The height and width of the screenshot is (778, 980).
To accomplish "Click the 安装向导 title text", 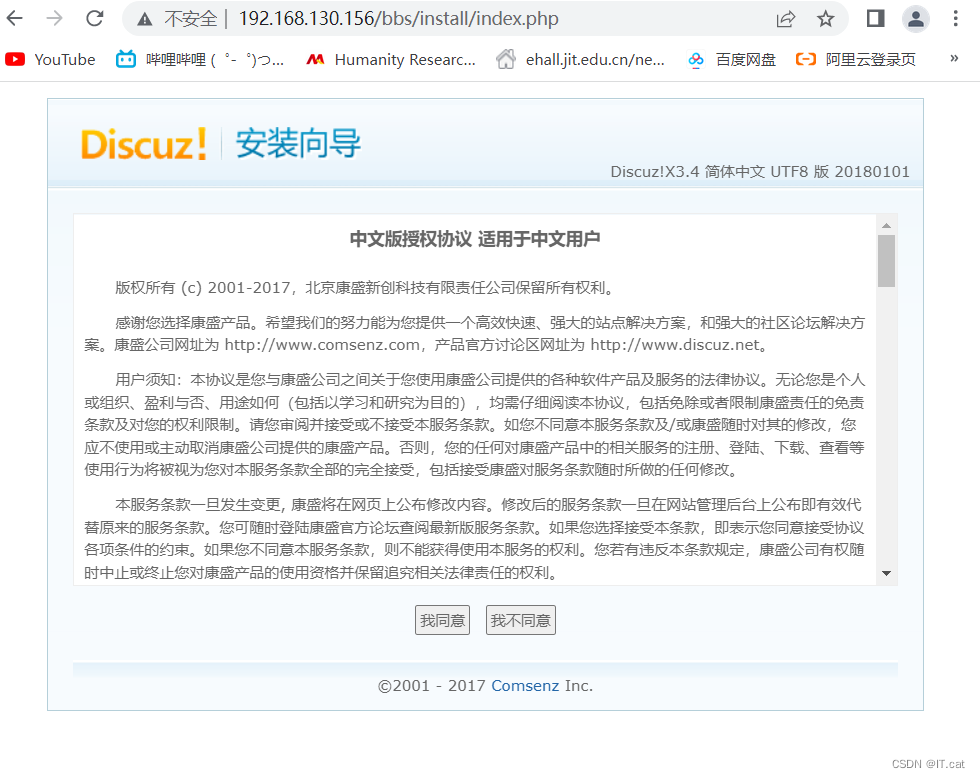I will 298,143.
